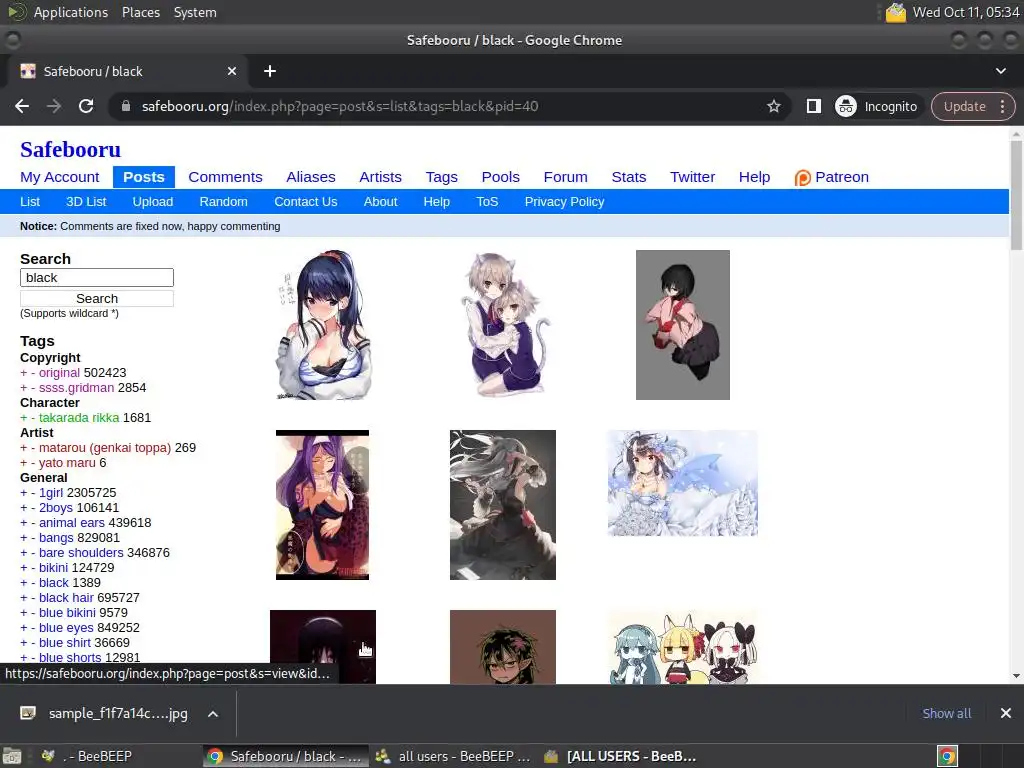
Task: Click the search text field containing black
Action: (97, 278)
